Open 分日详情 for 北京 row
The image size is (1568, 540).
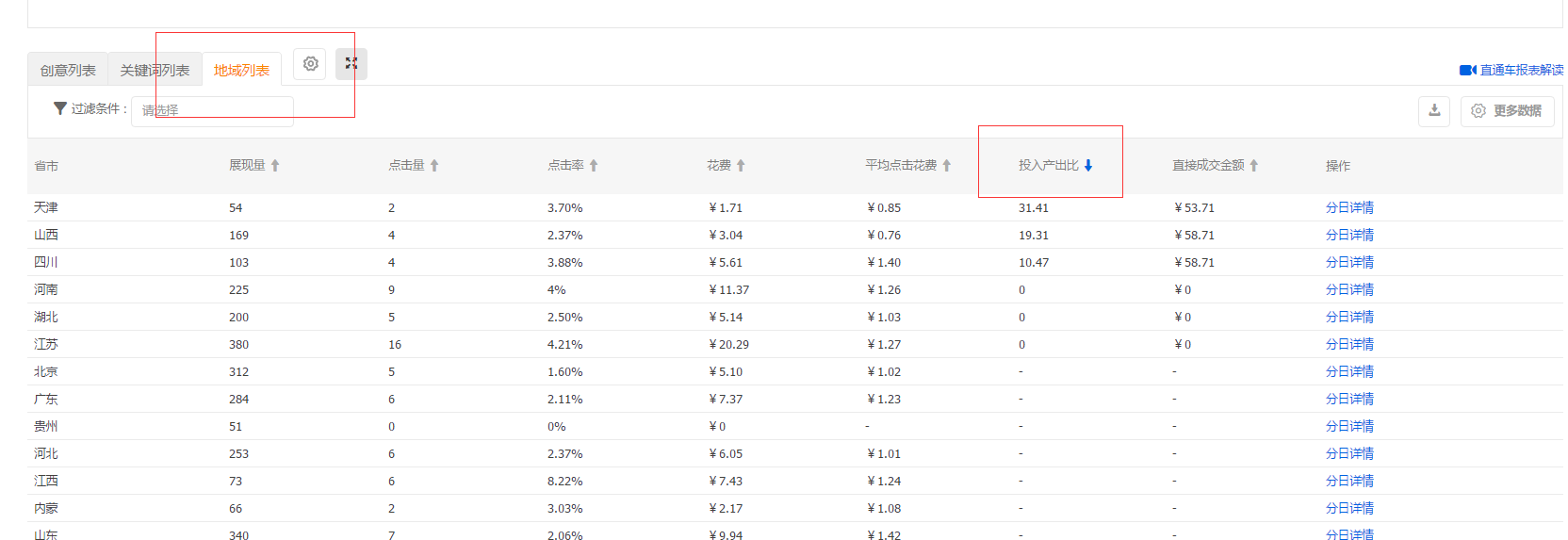click(x=1349, y=371)
